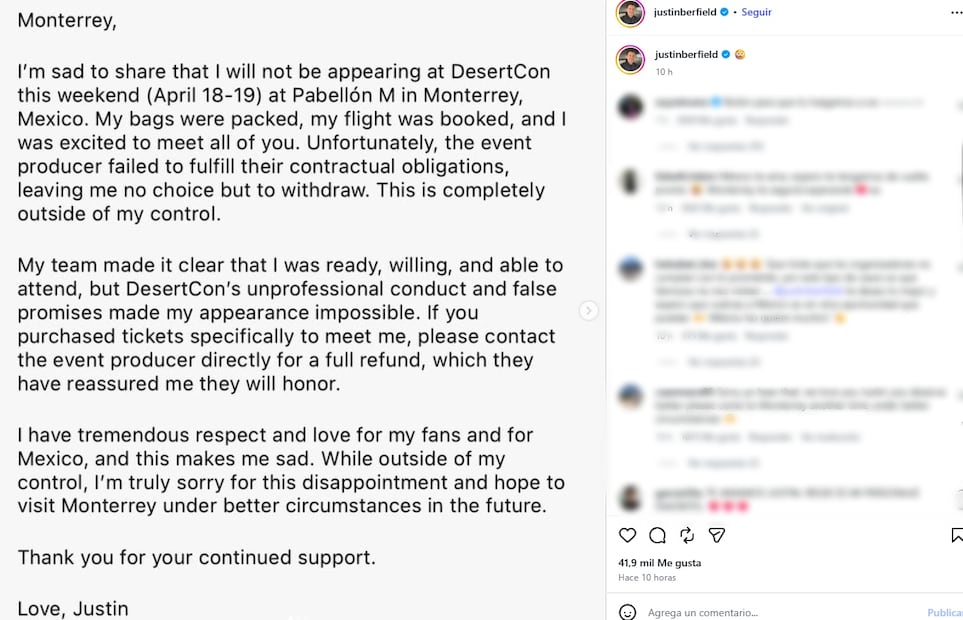
Task: Click Seguir to follow justinberfield
Action: 756,12
